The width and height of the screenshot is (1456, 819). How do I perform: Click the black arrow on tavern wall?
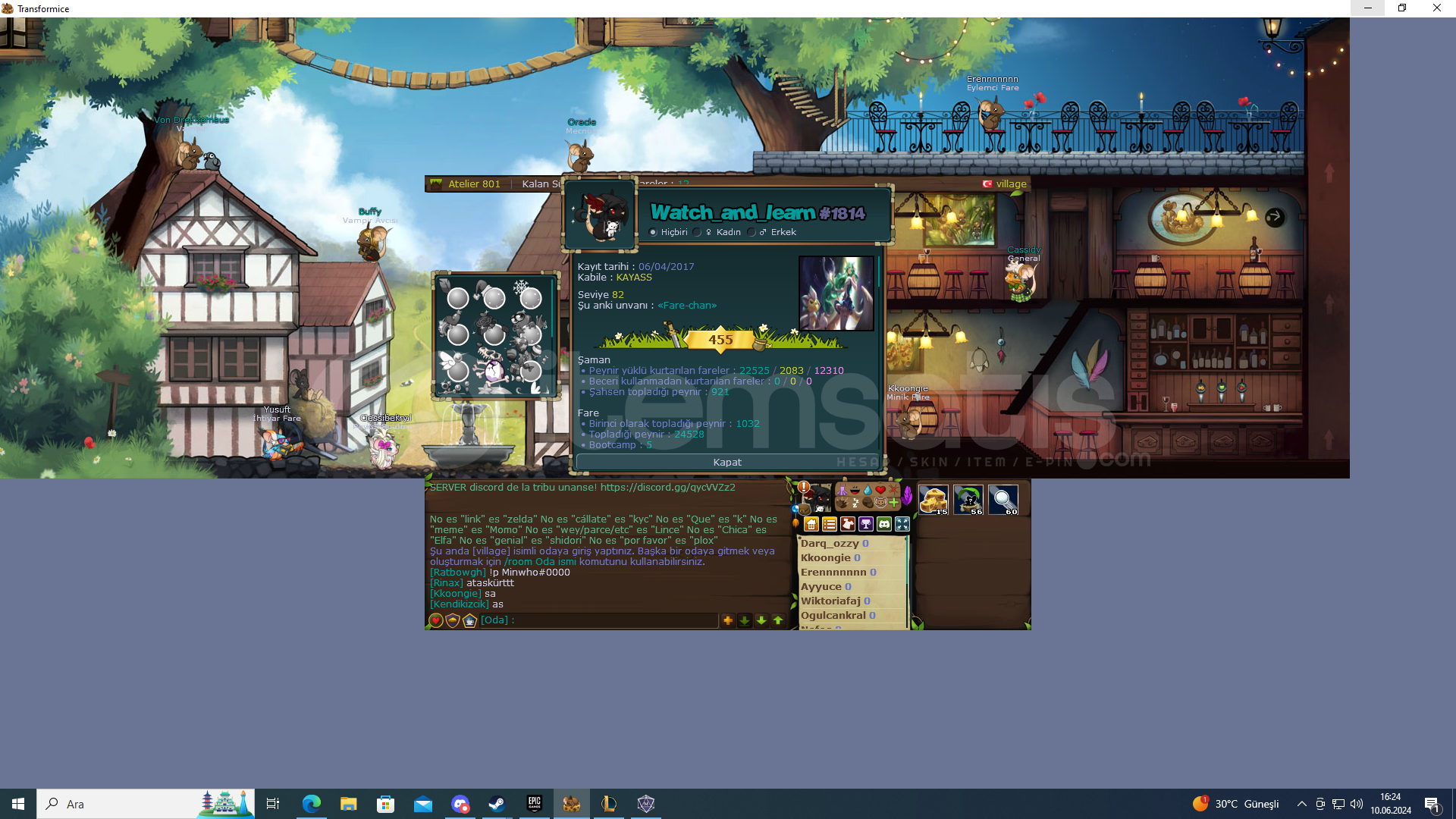point(1275,217)
